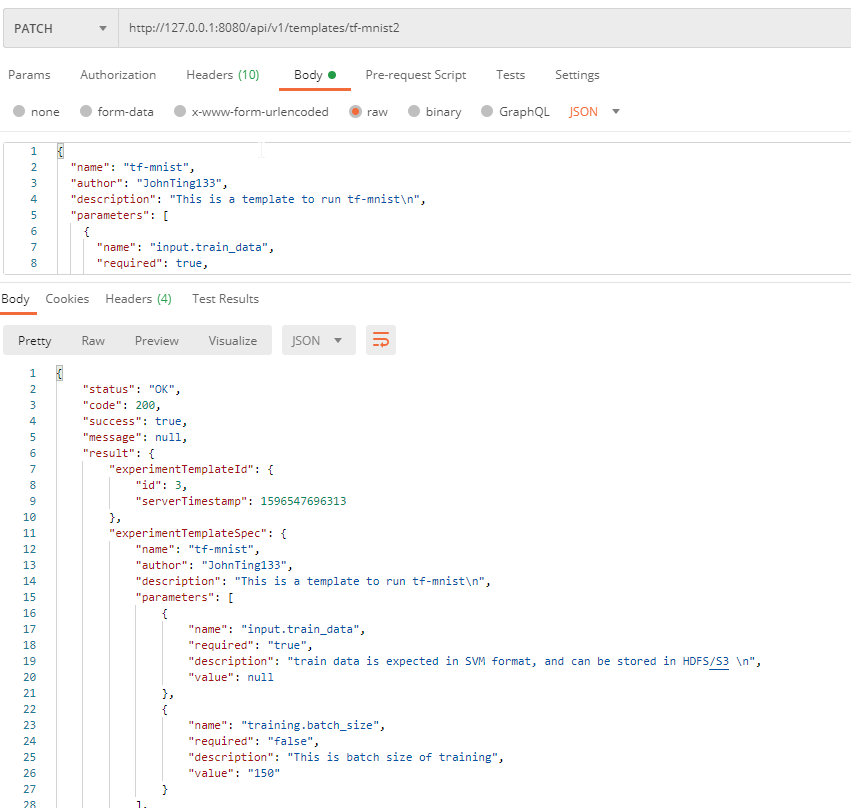This screenshot has height=808, width=851.
Task: Click the request URL input field
Action: click(x=484, y=28)
